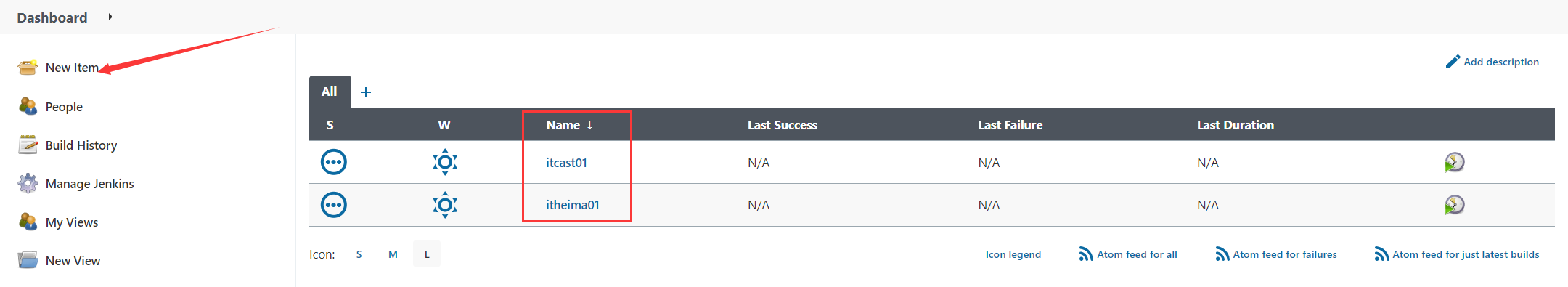Expand the Dashboard breadcrumb arrow
The image size is (1568, 287).
[x=110, y=17]
